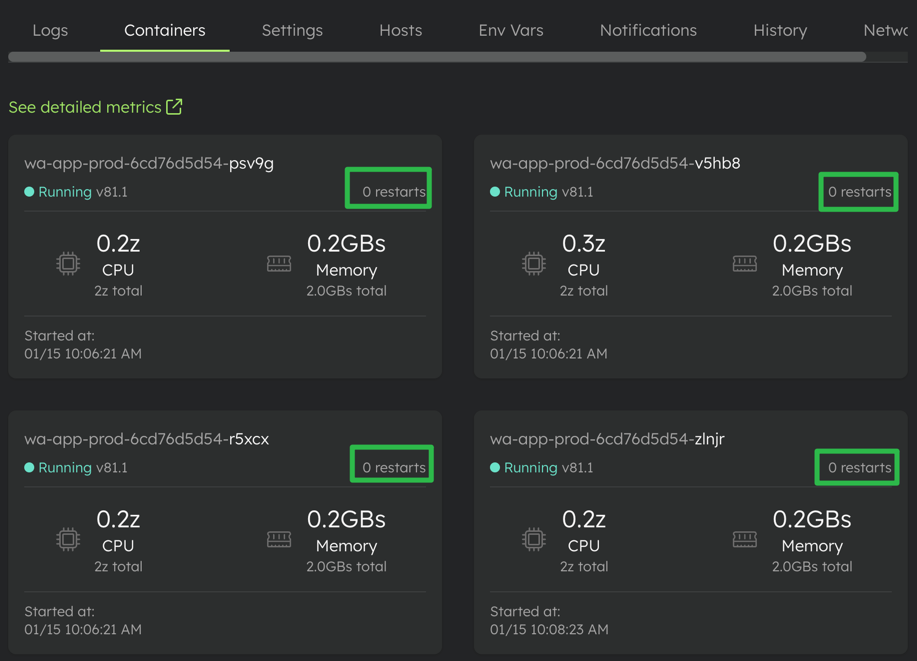Click the CPU chip icon in psv9g card

pos(68,264)
